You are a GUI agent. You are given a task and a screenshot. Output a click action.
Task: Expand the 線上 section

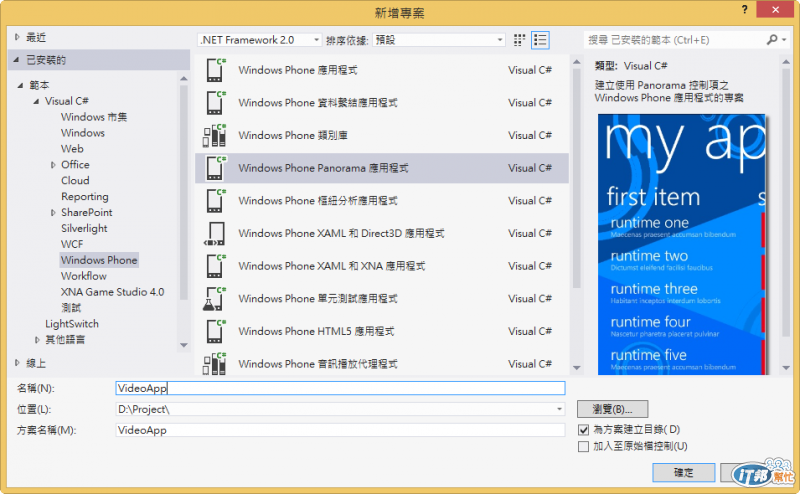point(17,363)
